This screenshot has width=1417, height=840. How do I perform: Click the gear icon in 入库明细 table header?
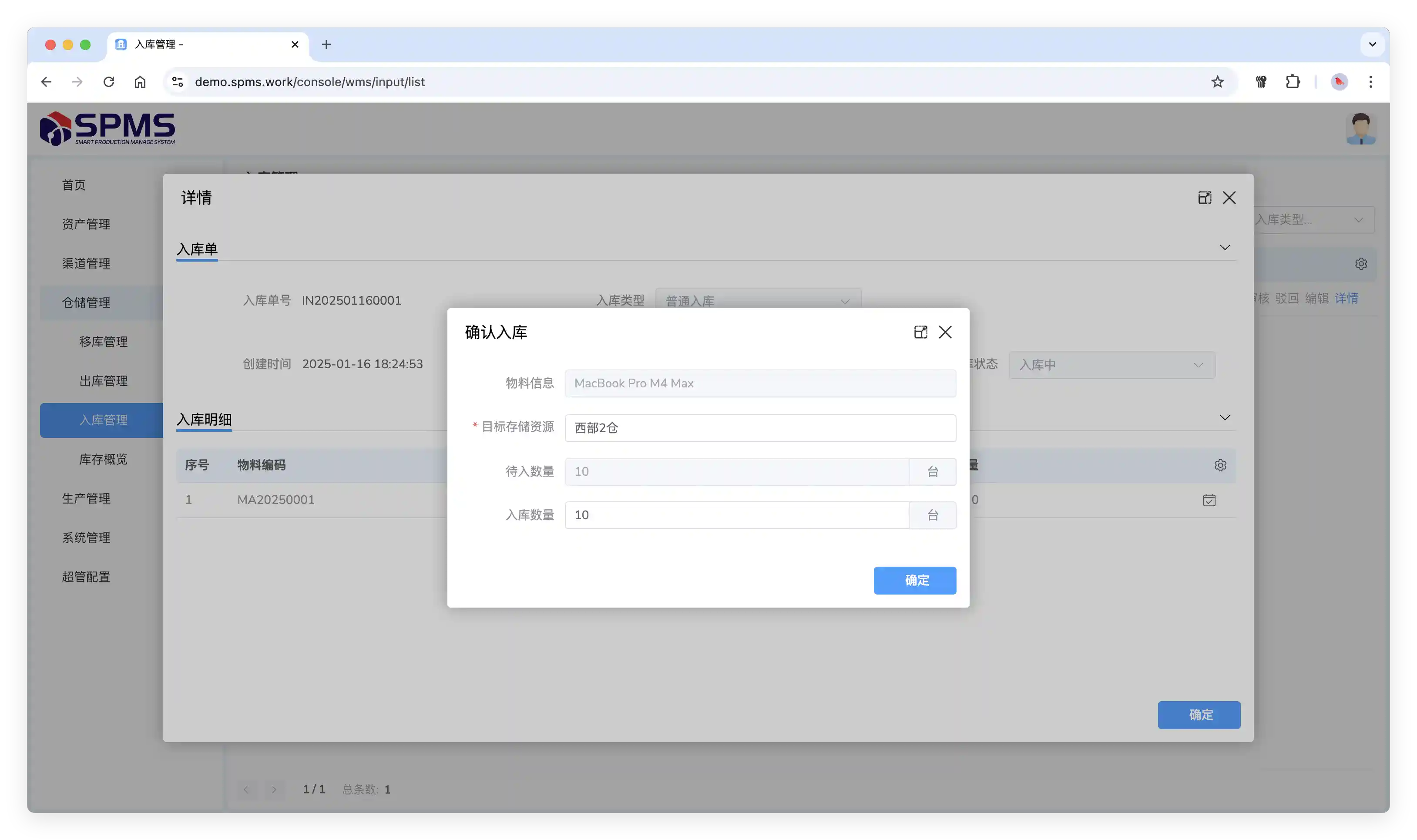pyautogui.click(x=1220, y=465)
